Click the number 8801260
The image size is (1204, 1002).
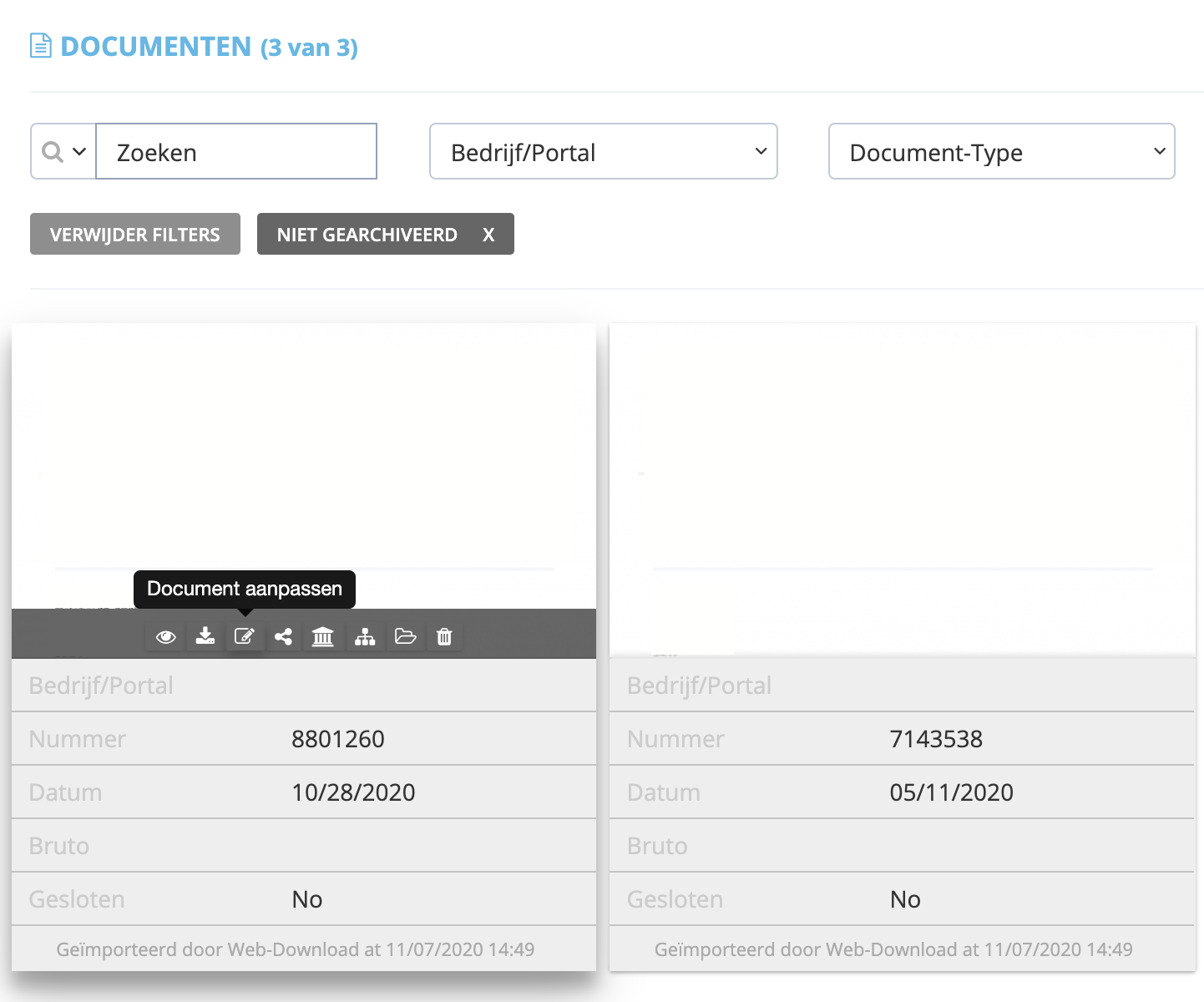click(338, 739)
